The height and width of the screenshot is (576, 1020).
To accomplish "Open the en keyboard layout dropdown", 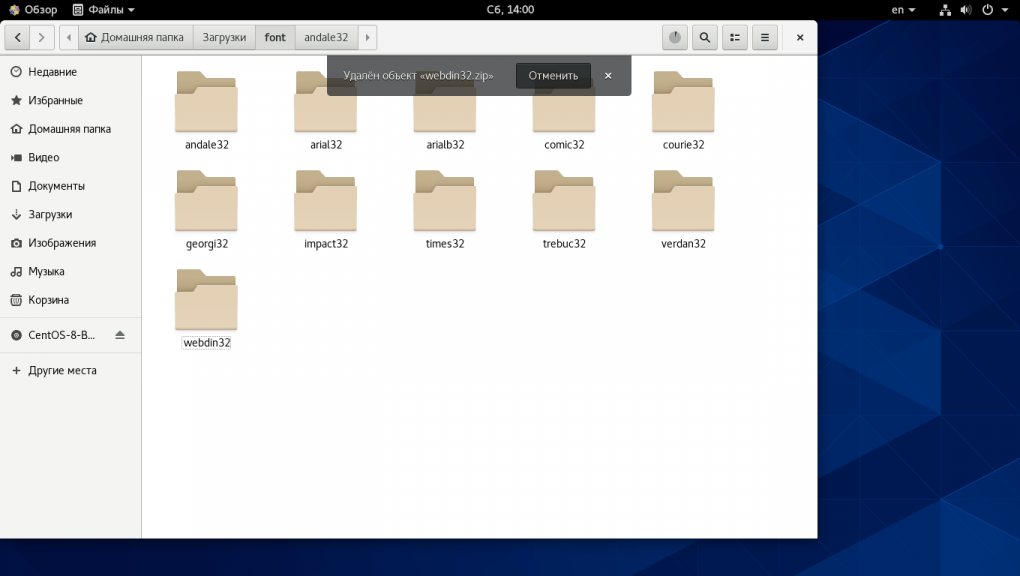I will click(x=903, y=10).
